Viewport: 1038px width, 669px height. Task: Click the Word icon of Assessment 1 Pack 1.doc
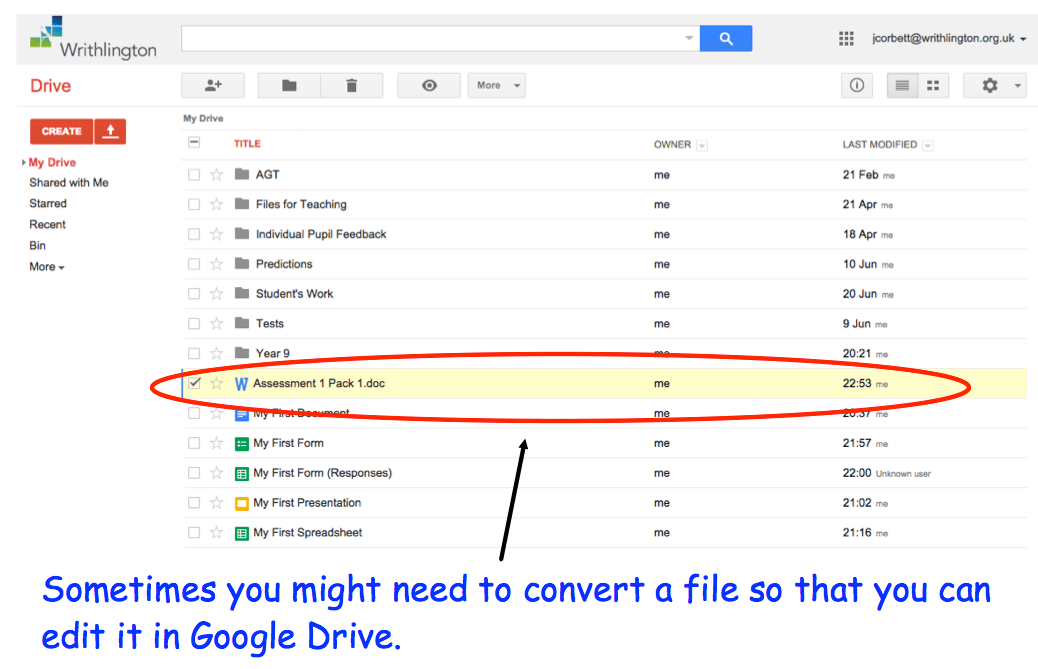242,384
